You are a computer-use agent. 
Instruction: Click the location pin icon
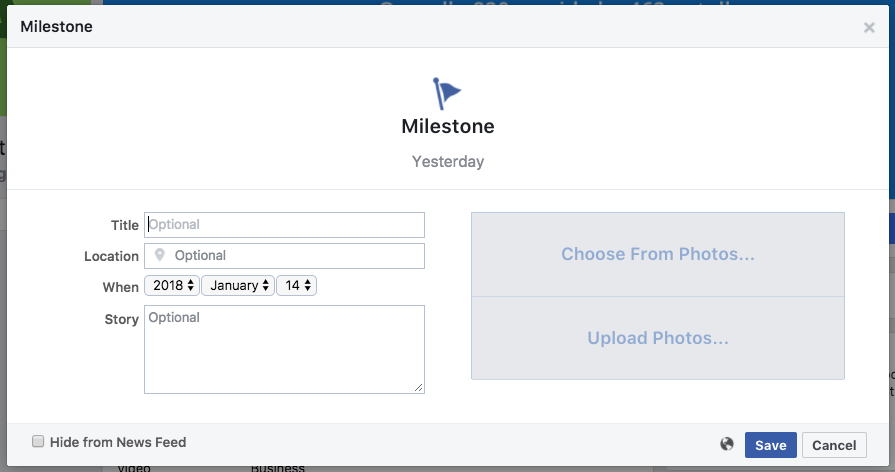pyautogui.click(x=160, y=255)
